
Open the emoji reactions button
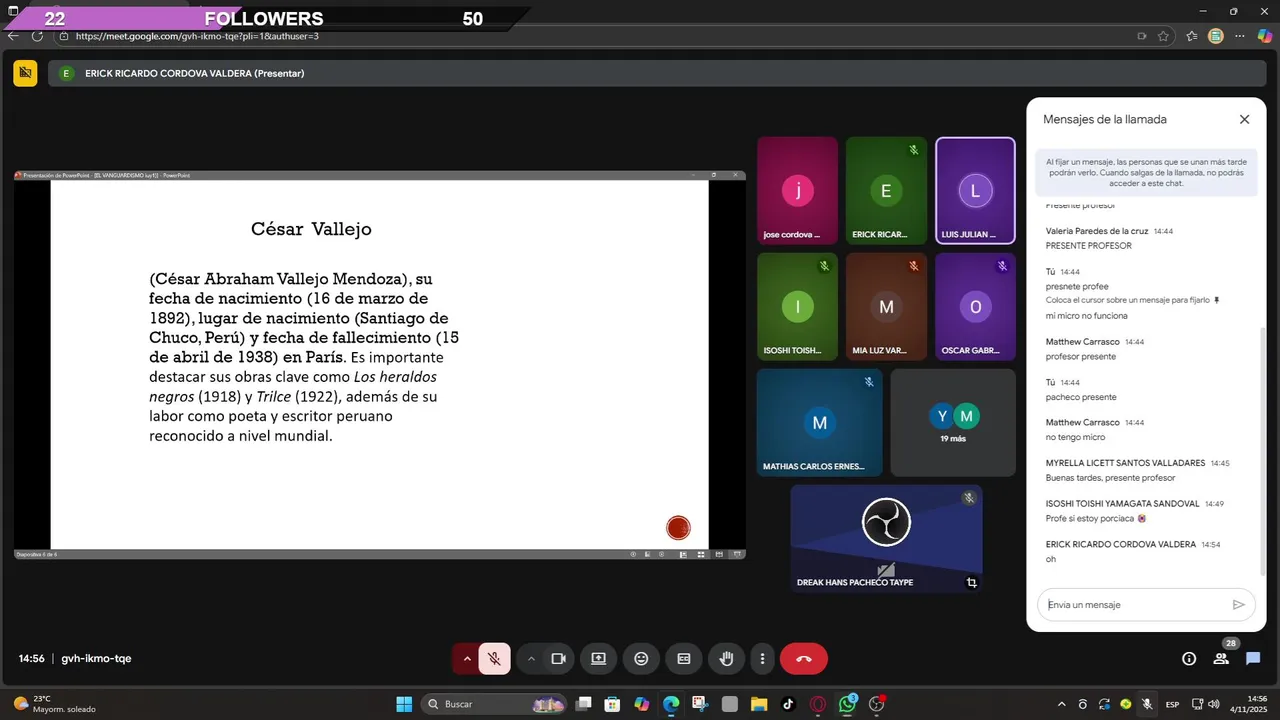641,658
